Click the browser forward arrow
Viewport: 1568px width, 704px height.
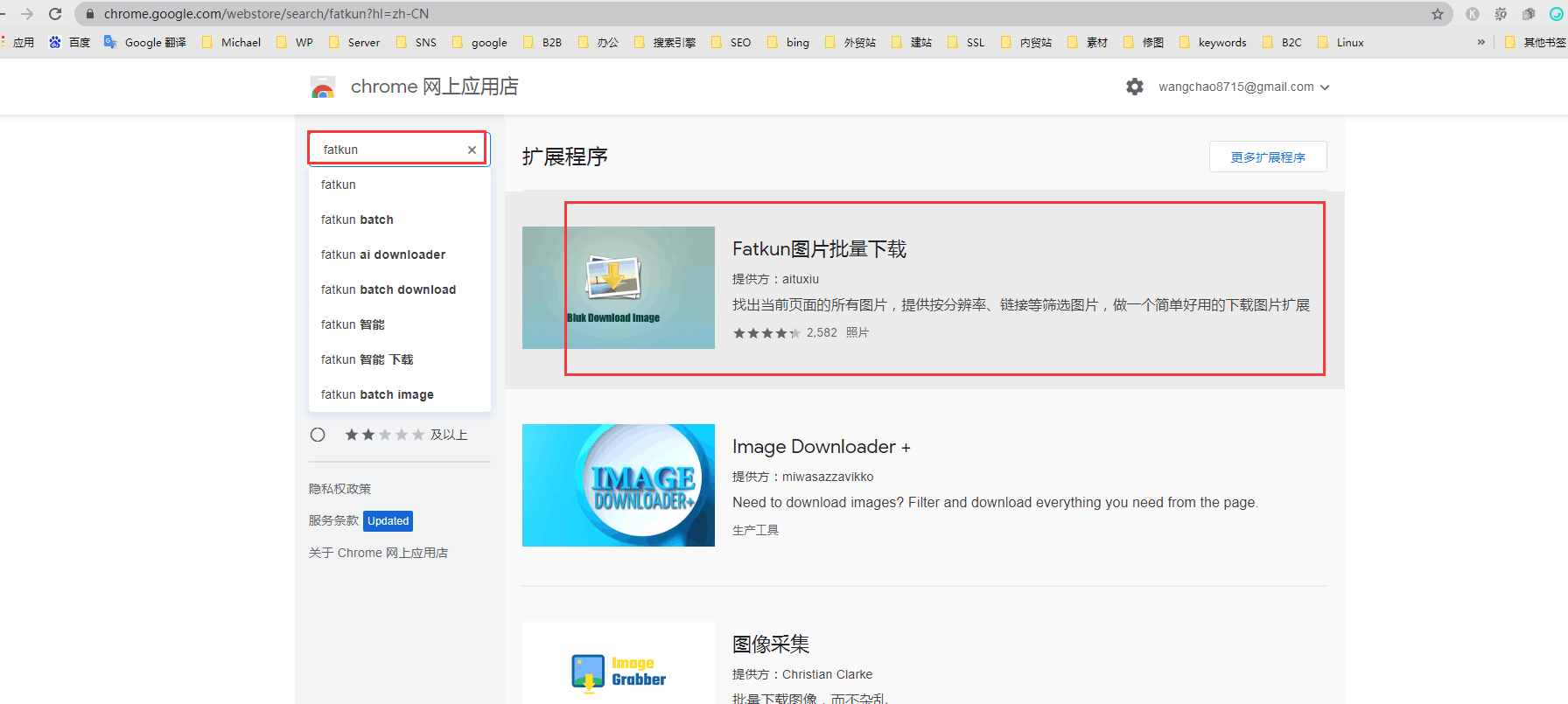[27, 14]
